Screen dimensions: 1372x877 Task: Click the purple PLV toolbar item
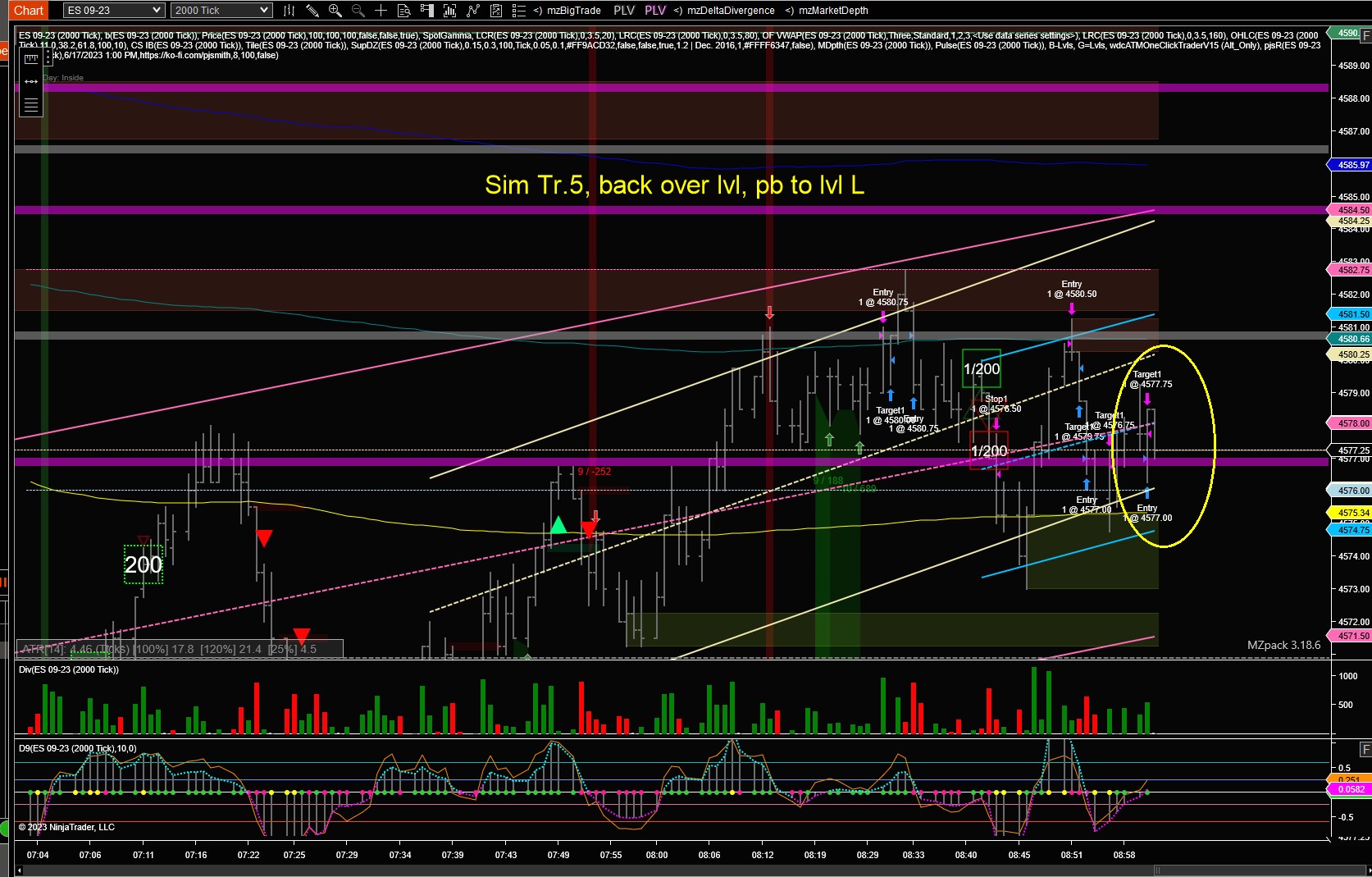point(655,11)
